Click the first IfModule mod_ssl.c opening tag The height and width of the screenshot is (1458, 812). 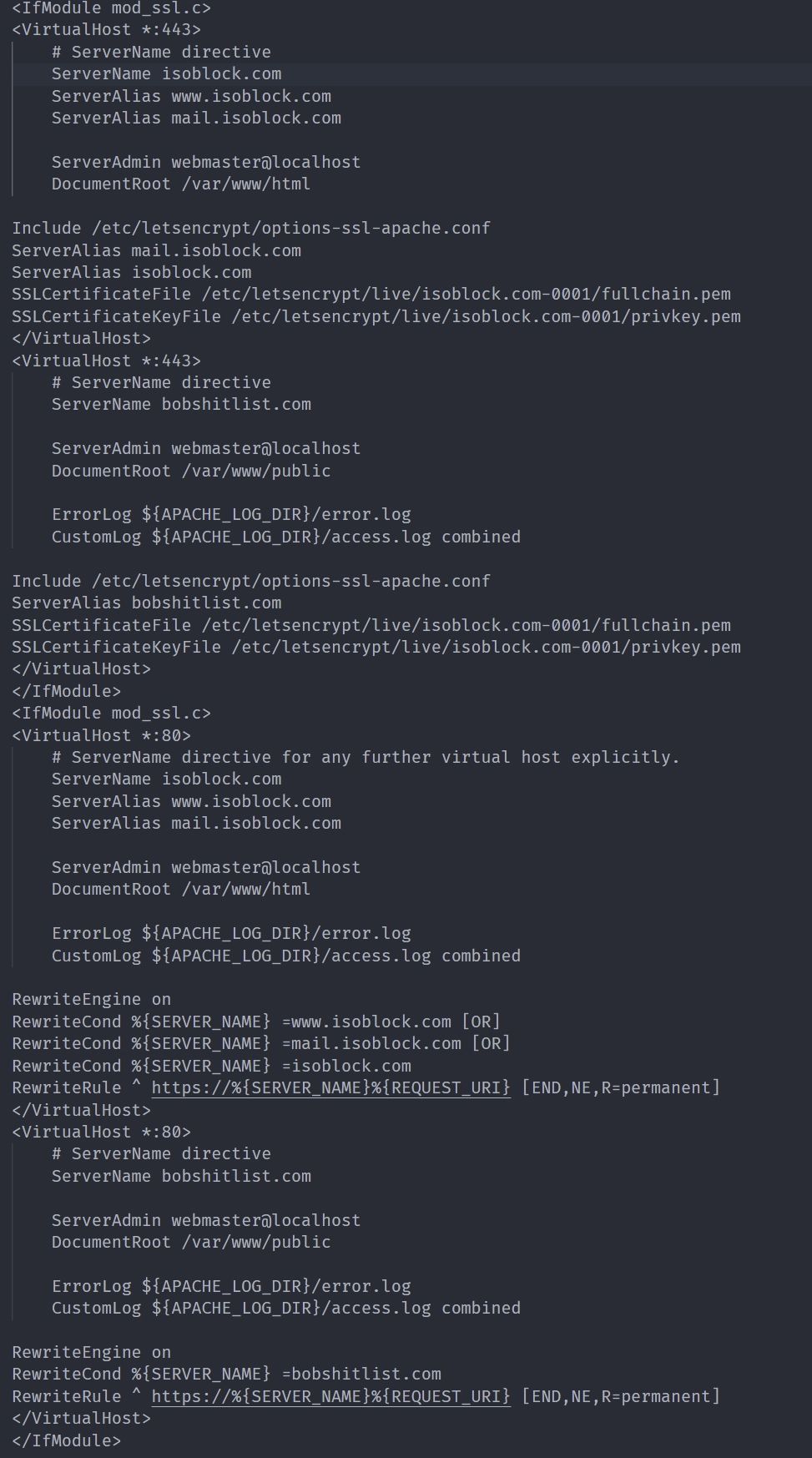pyautogui.click(x=111, y=8)
